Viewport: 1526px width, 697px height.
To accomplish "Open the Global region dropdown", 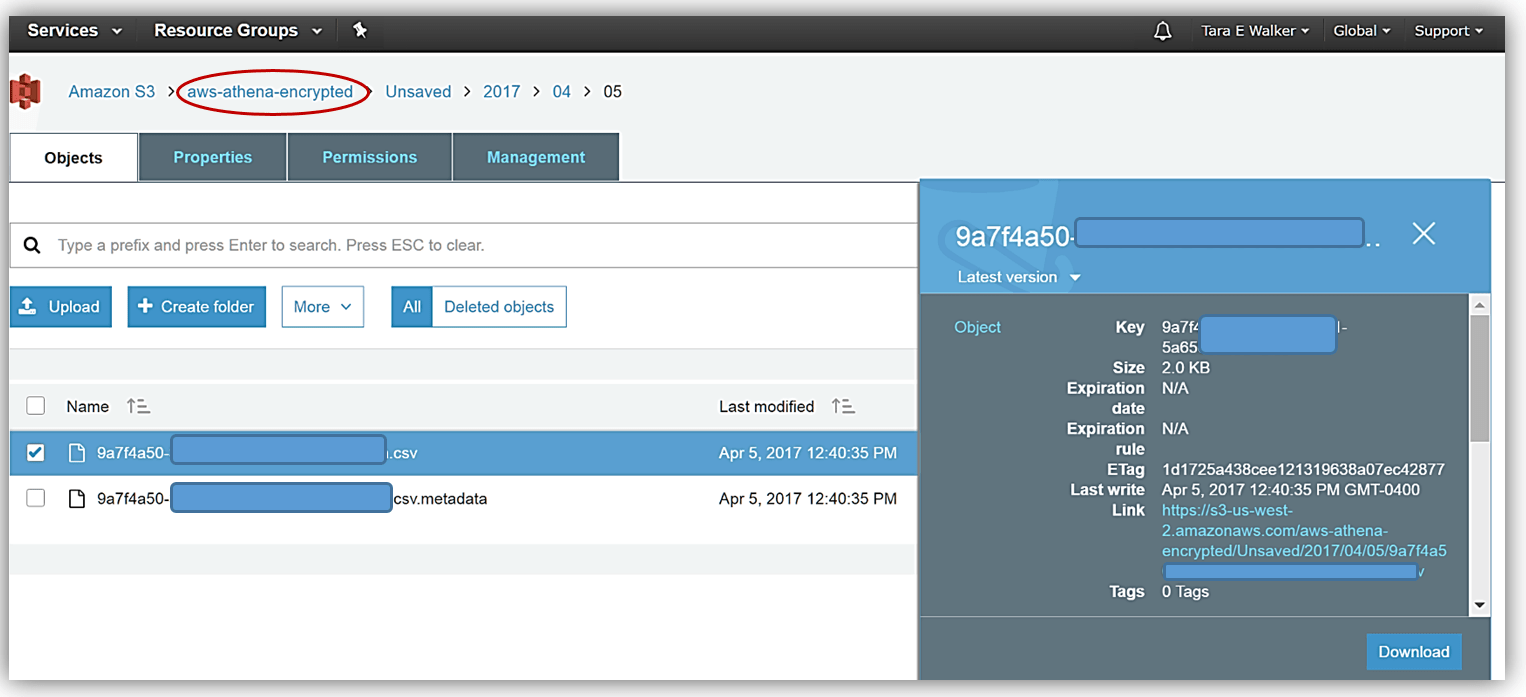I will (x=1361, y=31).
